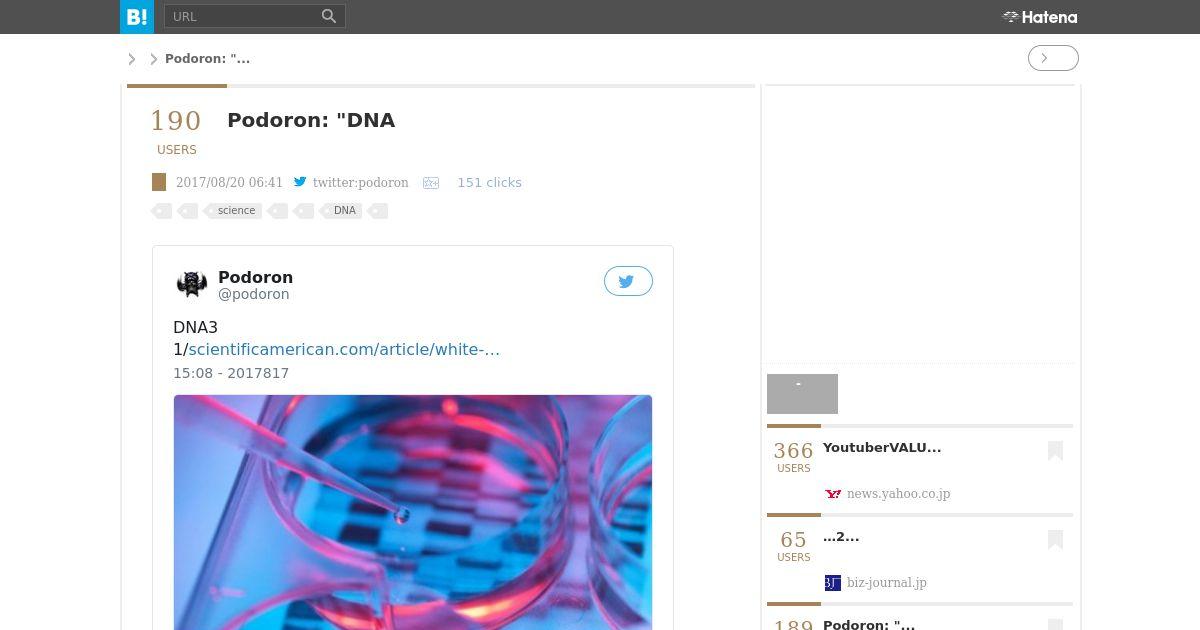Click the search magnifier icon
This screenshot has width=1200, height=630.
pos(329,16)
